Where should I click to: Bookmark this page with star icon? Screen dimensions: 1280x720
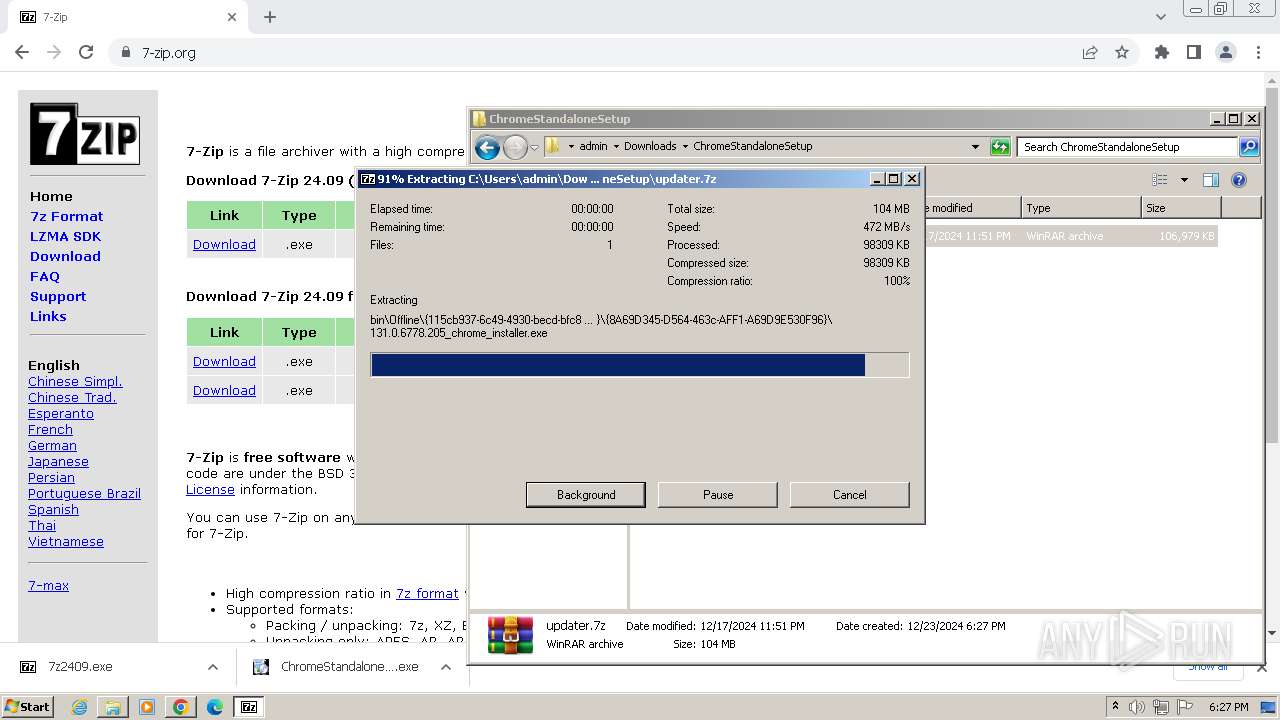[x=1122, y=53]
